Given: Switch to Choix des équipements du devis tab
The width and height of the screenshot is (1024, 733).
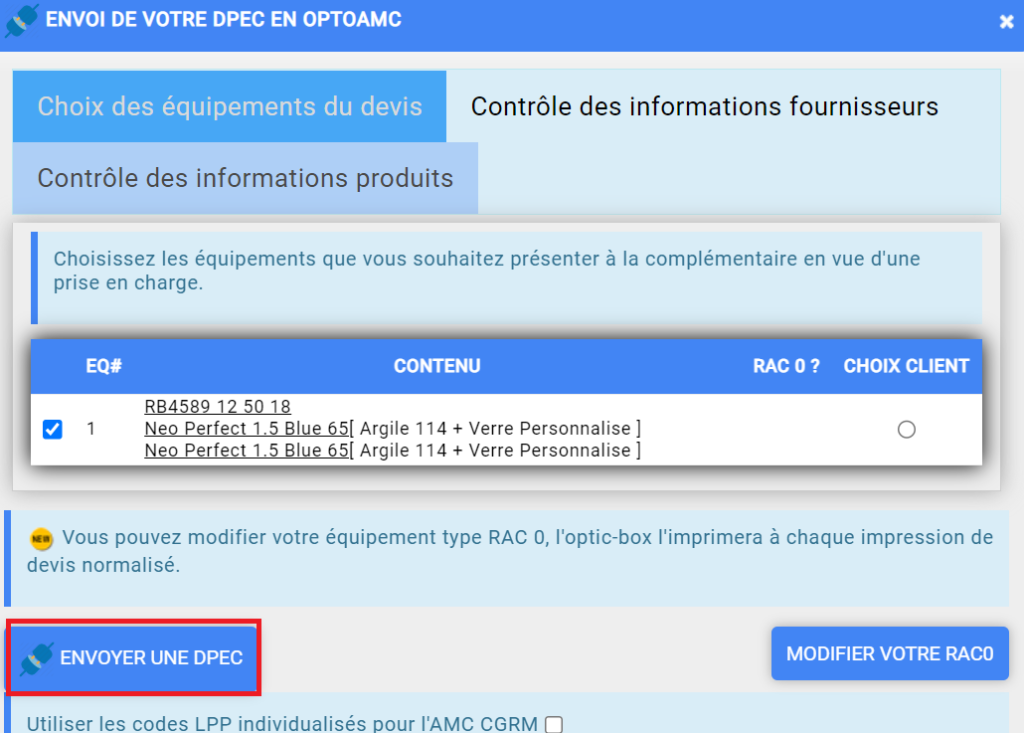Looking at the screenshot, I should [230, 106].
